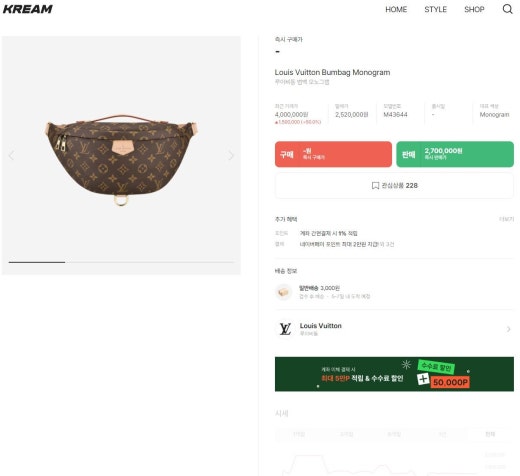This screenshot has width=520, height=476.
Task: Click the image carousel progress bar
Action: [x=122, y=262]
